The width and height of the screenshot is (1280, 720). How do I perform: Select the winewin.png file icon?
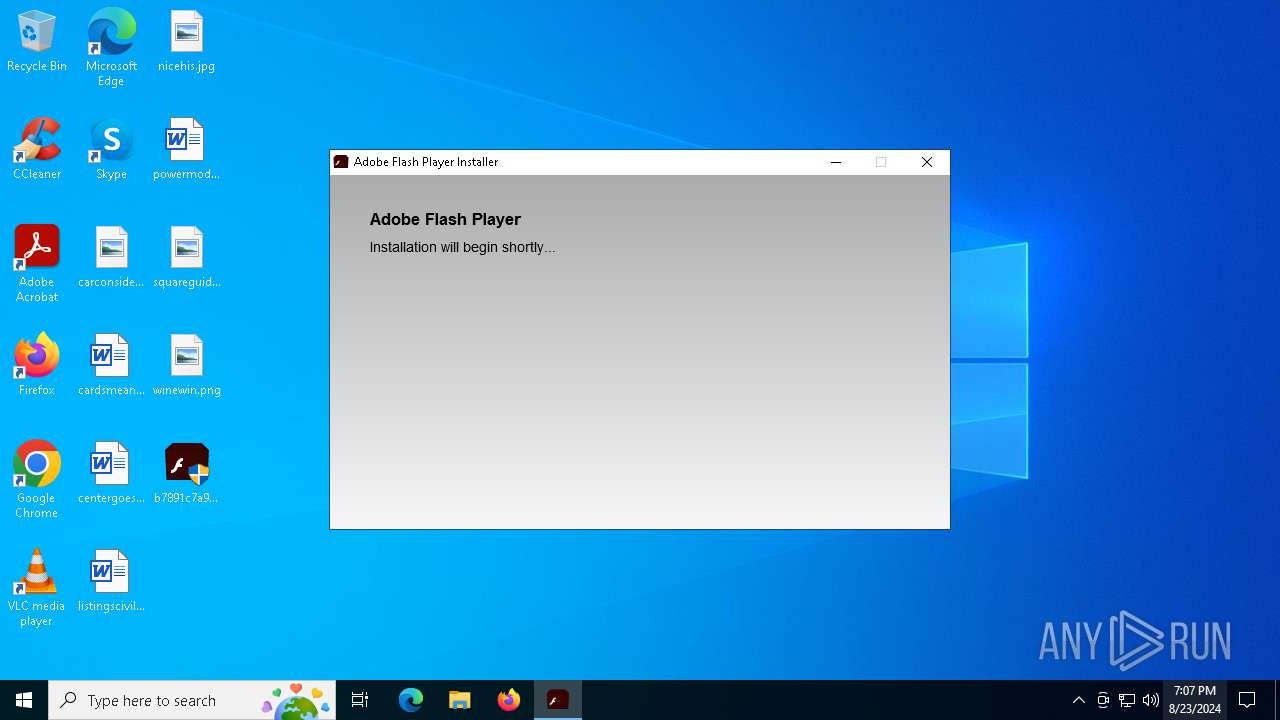[x=186, y=366]
